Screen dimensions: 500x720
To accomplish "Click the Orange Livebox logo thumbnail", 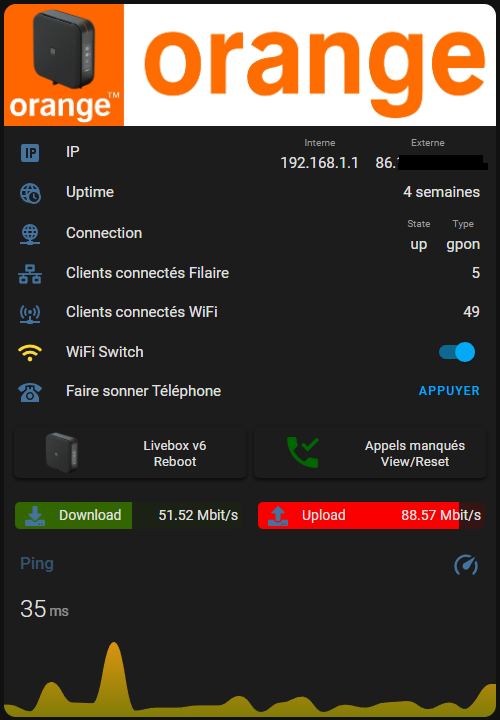I will coord(64,65).
